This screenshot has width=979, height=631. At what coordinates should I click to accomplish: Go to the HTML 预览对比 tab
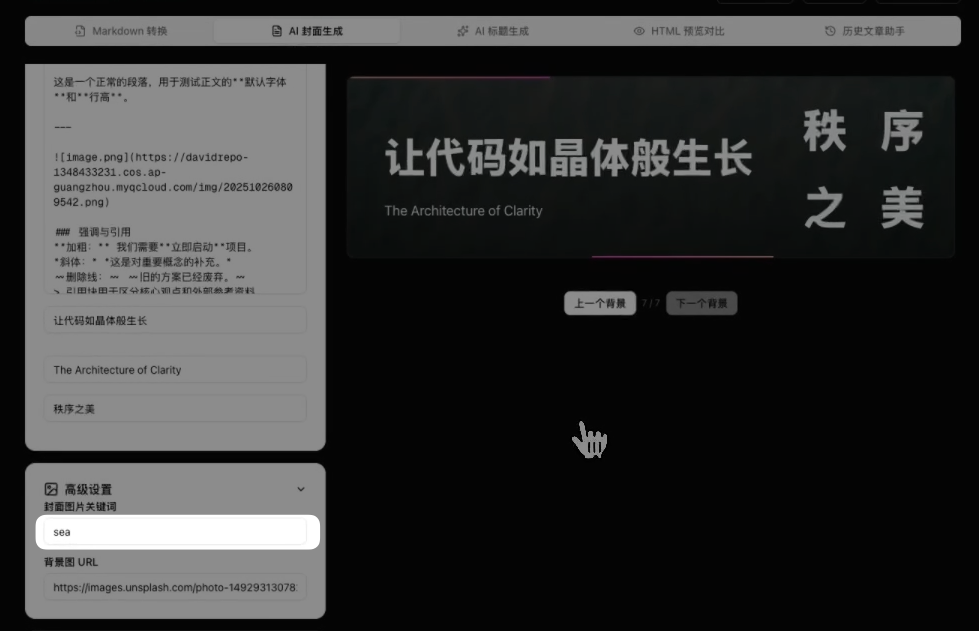[x=679, y=31]
